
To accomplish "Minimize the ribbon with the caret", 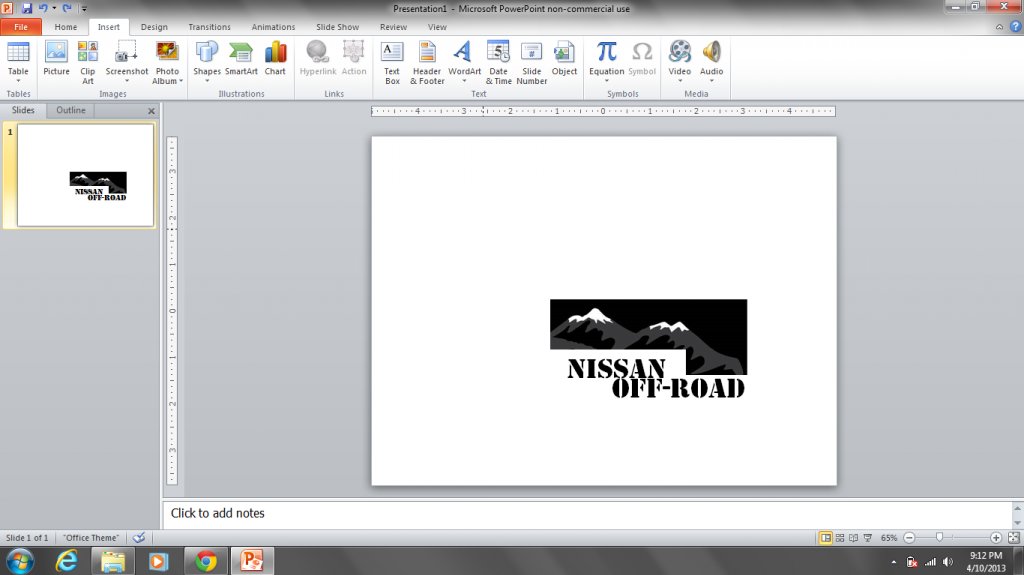I will (x=999, y=27).
